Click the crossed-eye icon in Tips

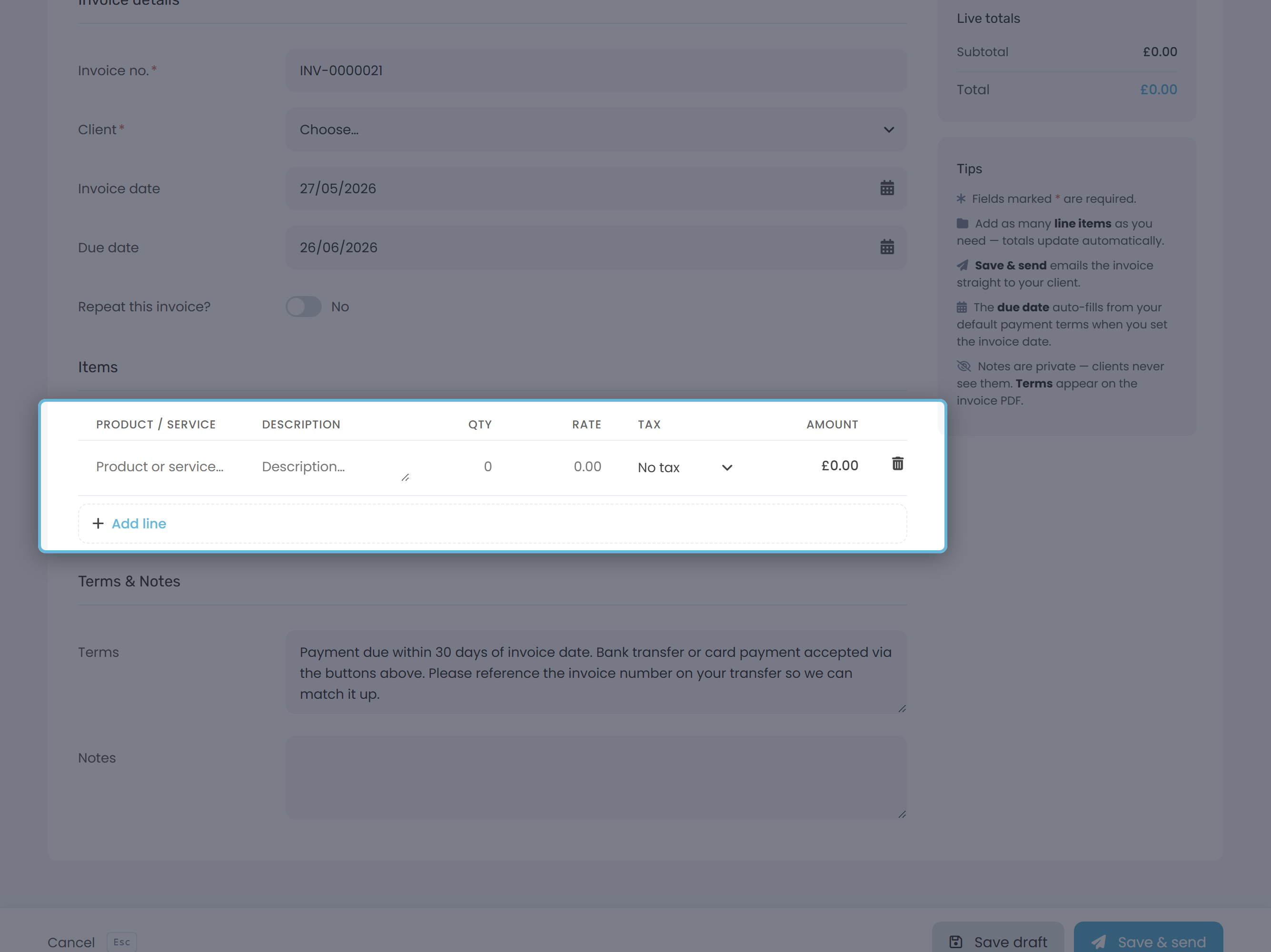point(963,366)
